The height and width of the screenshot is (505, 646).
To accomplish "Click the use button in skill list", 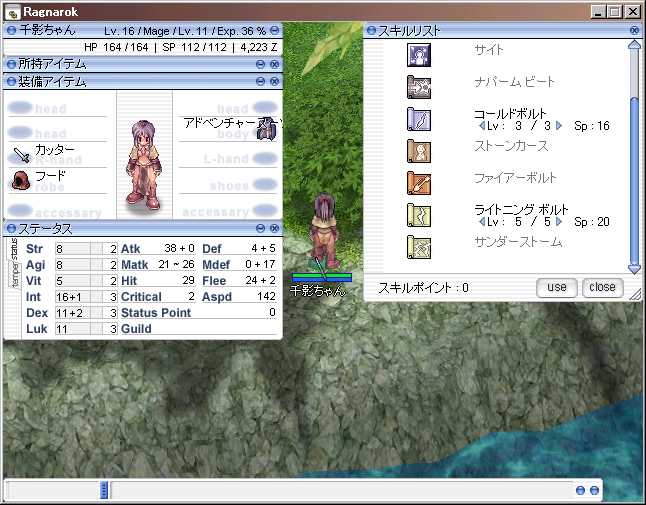I will (557, 287).
